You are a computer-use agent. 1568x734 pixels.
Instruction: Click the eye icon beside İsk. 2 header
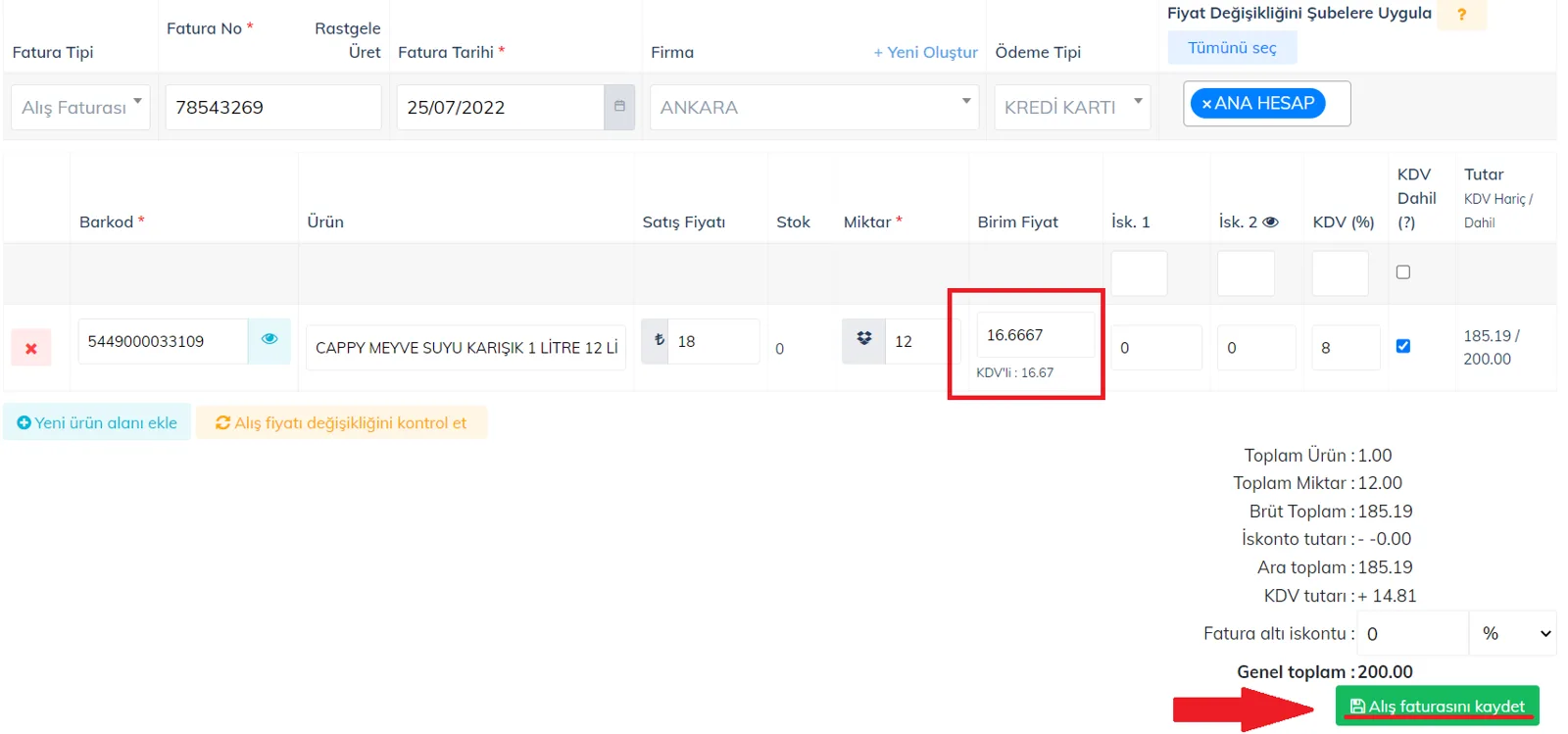point(1271,222)
